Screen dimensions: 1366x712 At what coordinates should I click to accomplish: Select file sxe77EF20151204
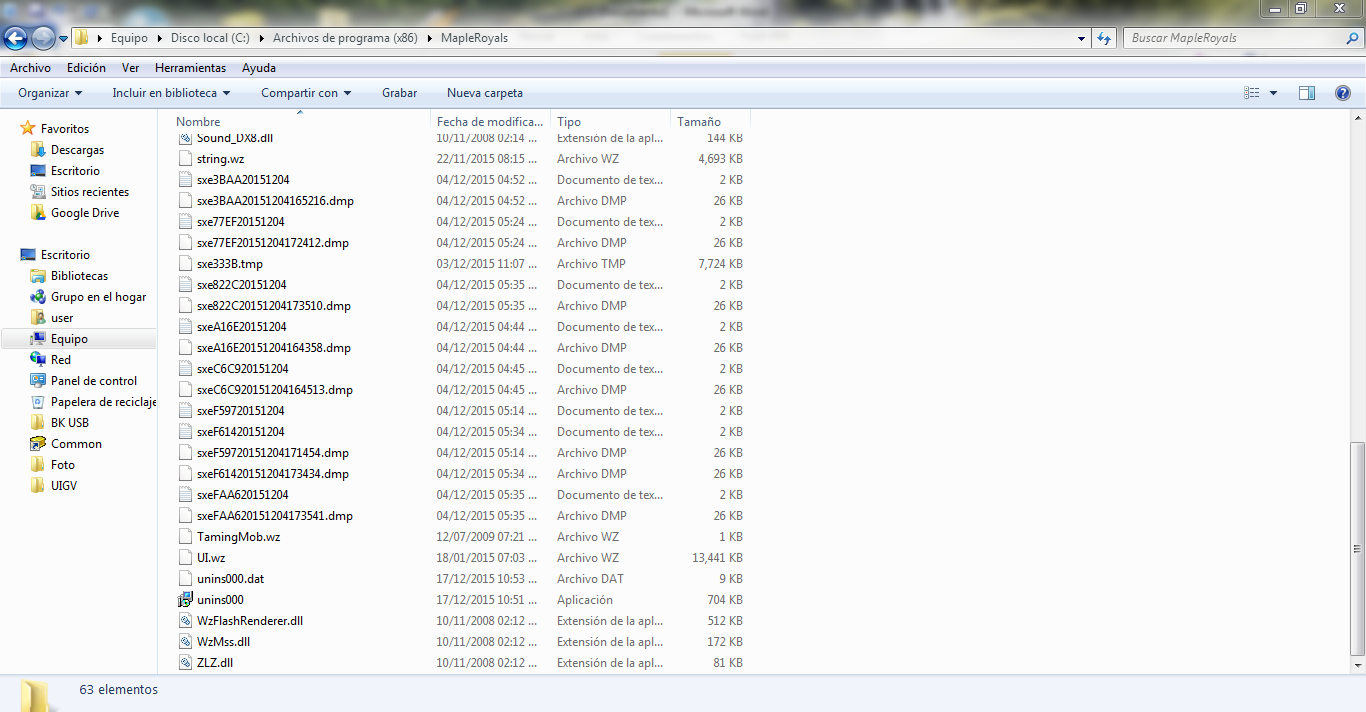pyautogui.click(x=240, y=222)
